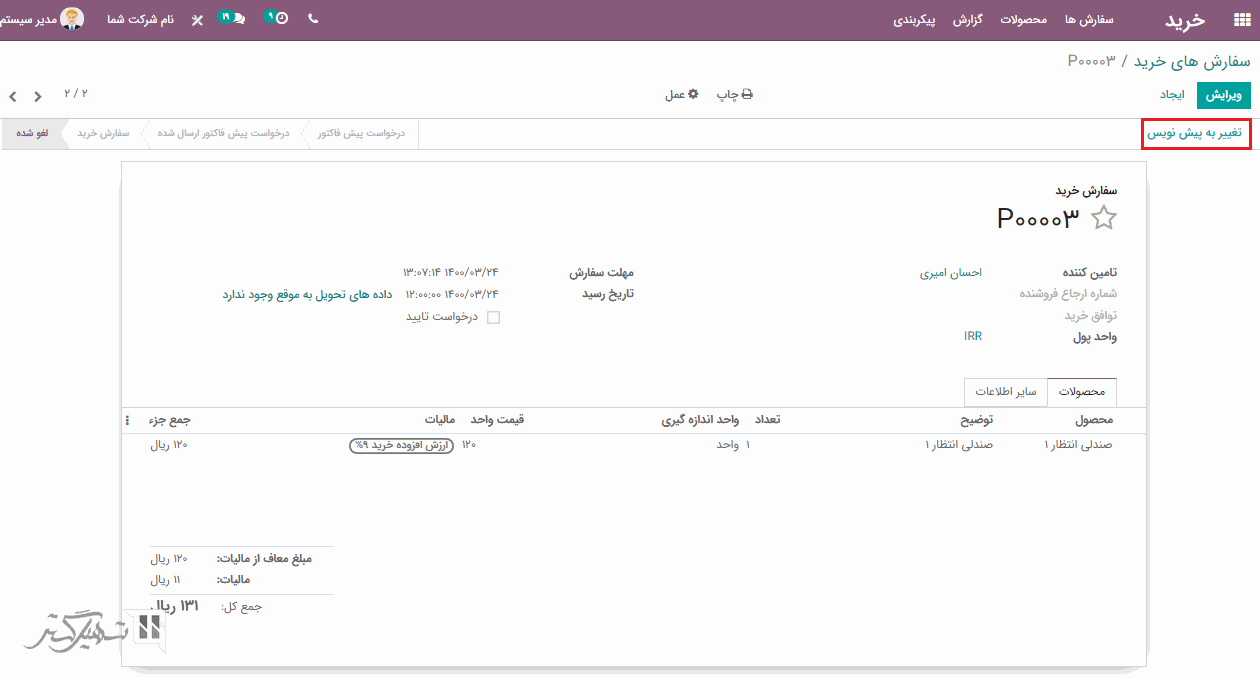Mark order P00003 with the star icon

(1103, 218)
